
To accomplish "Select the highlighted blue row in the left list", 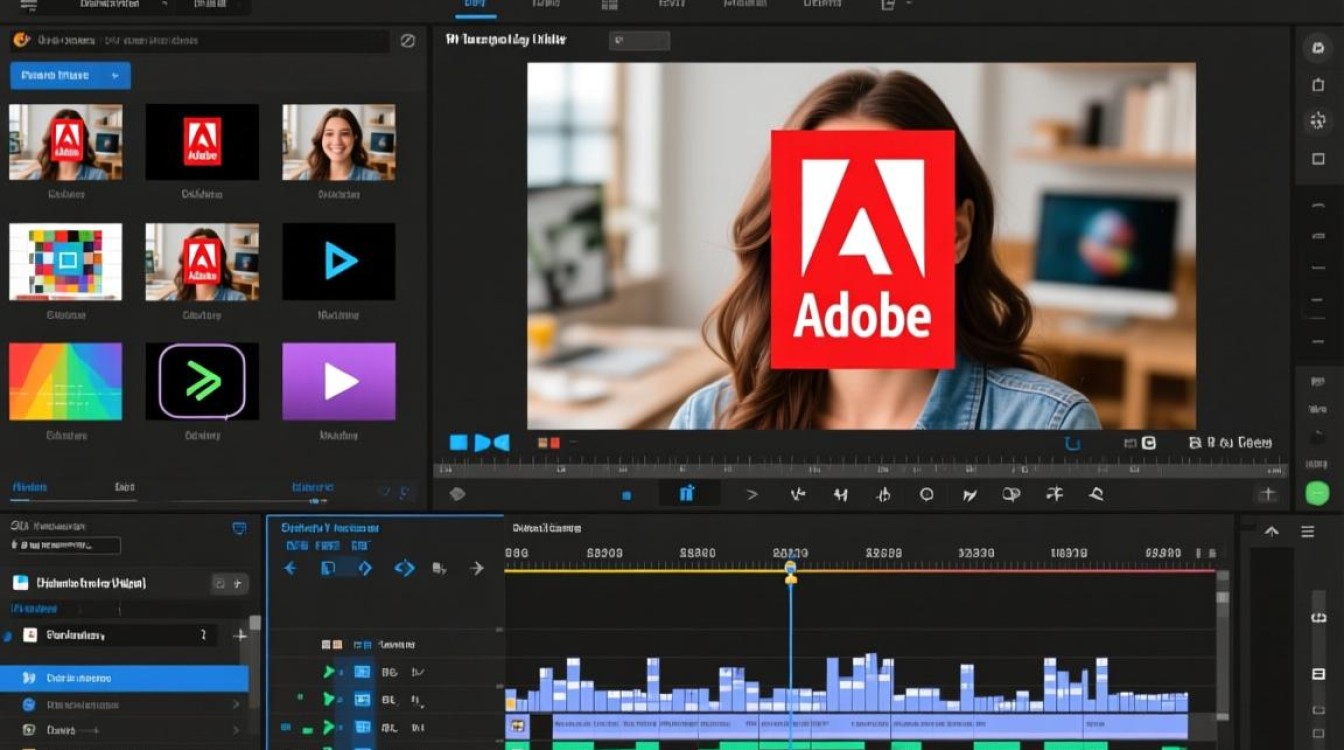I will [124, 678].
